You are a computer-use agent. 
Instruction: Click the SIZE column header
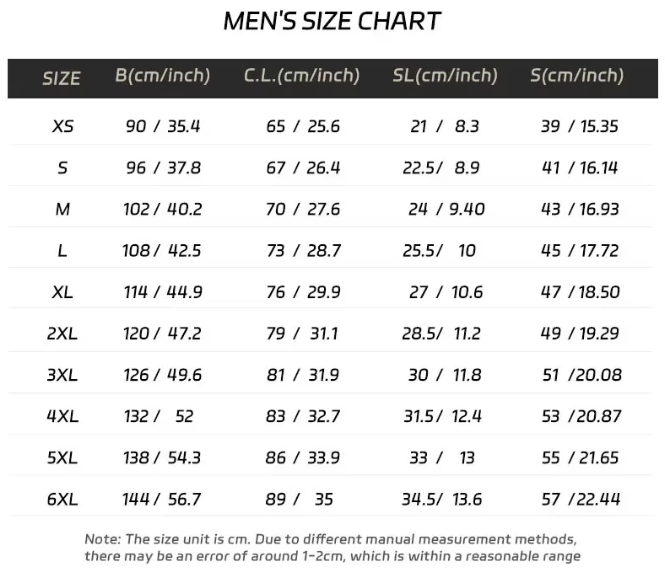point(62,78)
